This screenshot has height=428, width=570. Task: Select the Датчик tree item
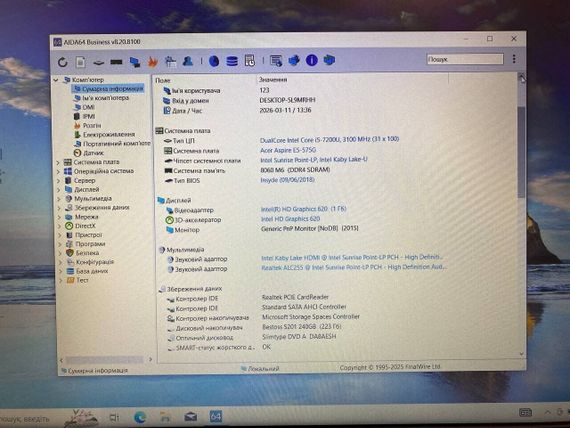93,153
